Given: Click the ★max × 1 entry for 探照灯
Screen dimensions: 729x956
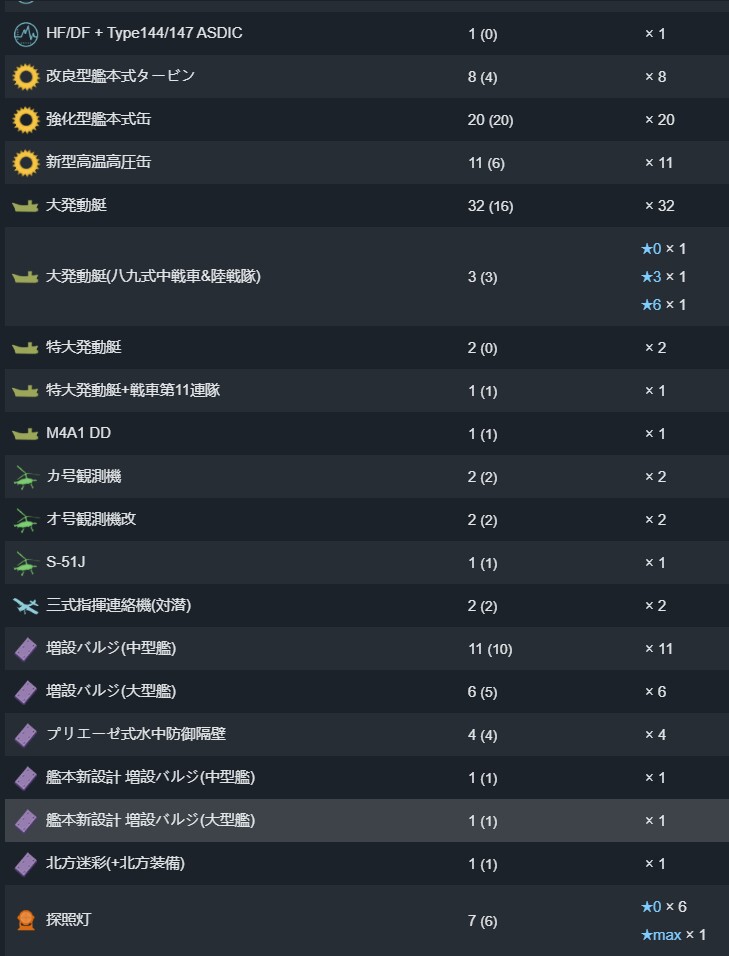Looking at the screenshot, I should click(673, 935).
